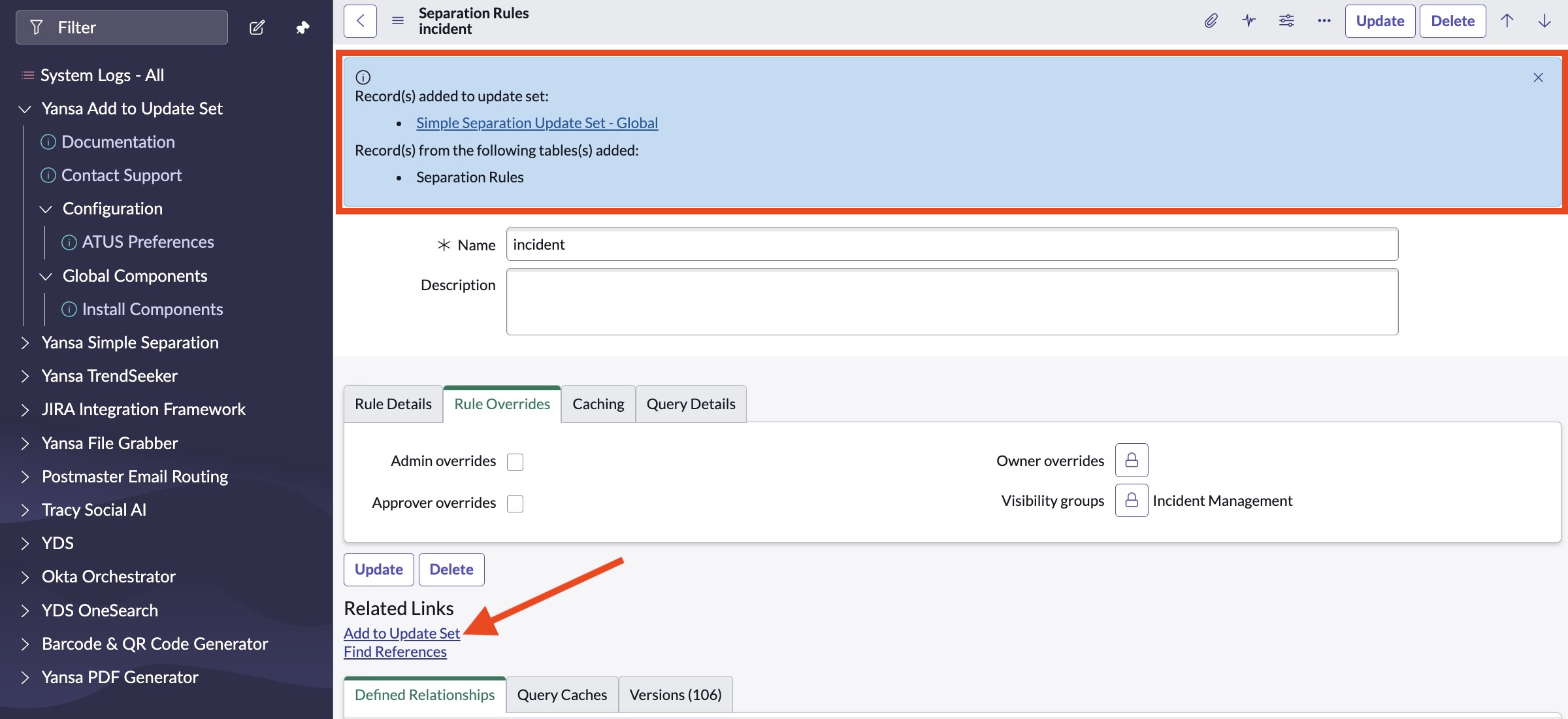Open the form context hamburger menu
The width and height of the screenshot is (1568, 719).
397,21
